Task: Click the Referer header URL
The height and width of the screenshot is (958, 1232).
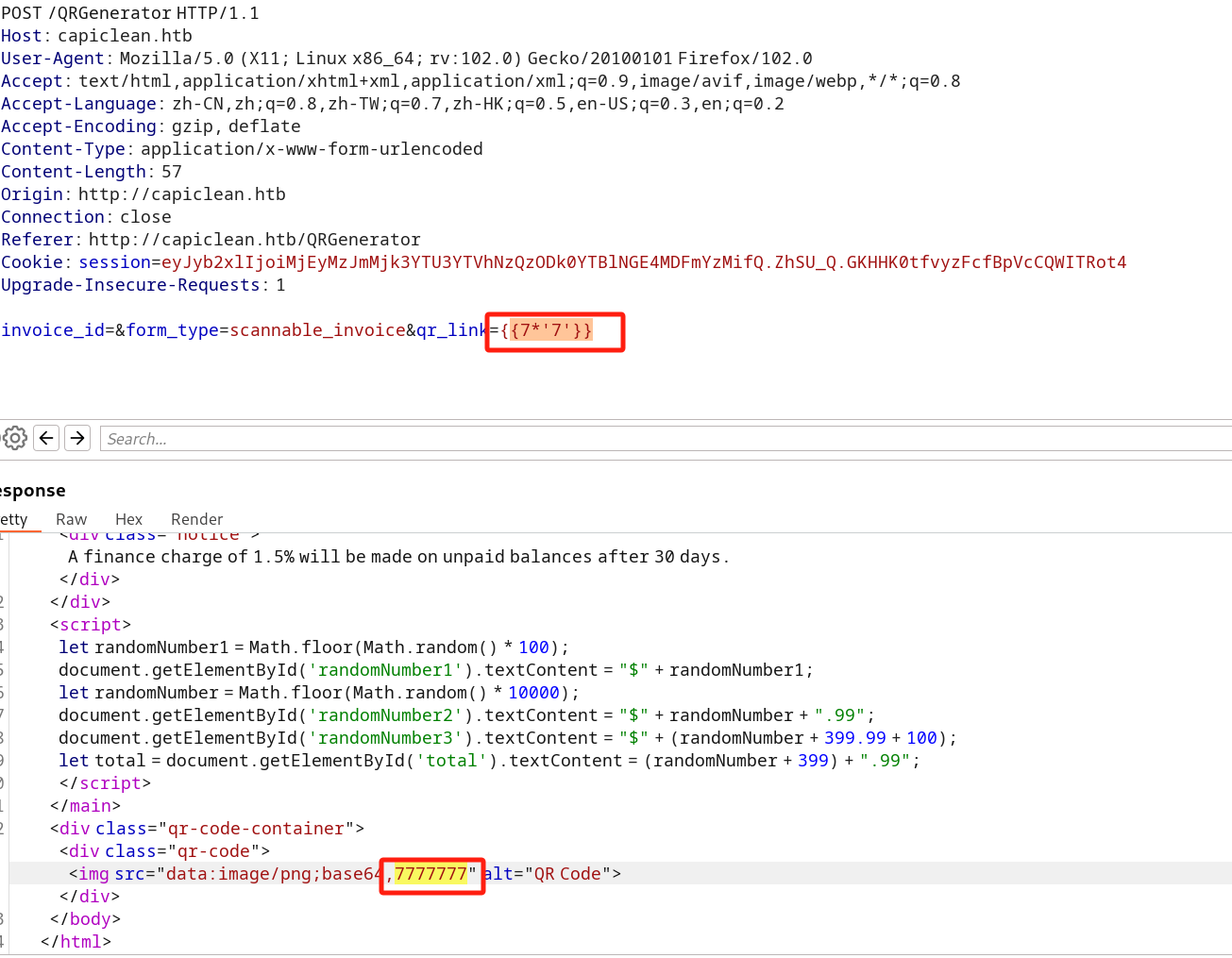Action: tap(254, 240)
